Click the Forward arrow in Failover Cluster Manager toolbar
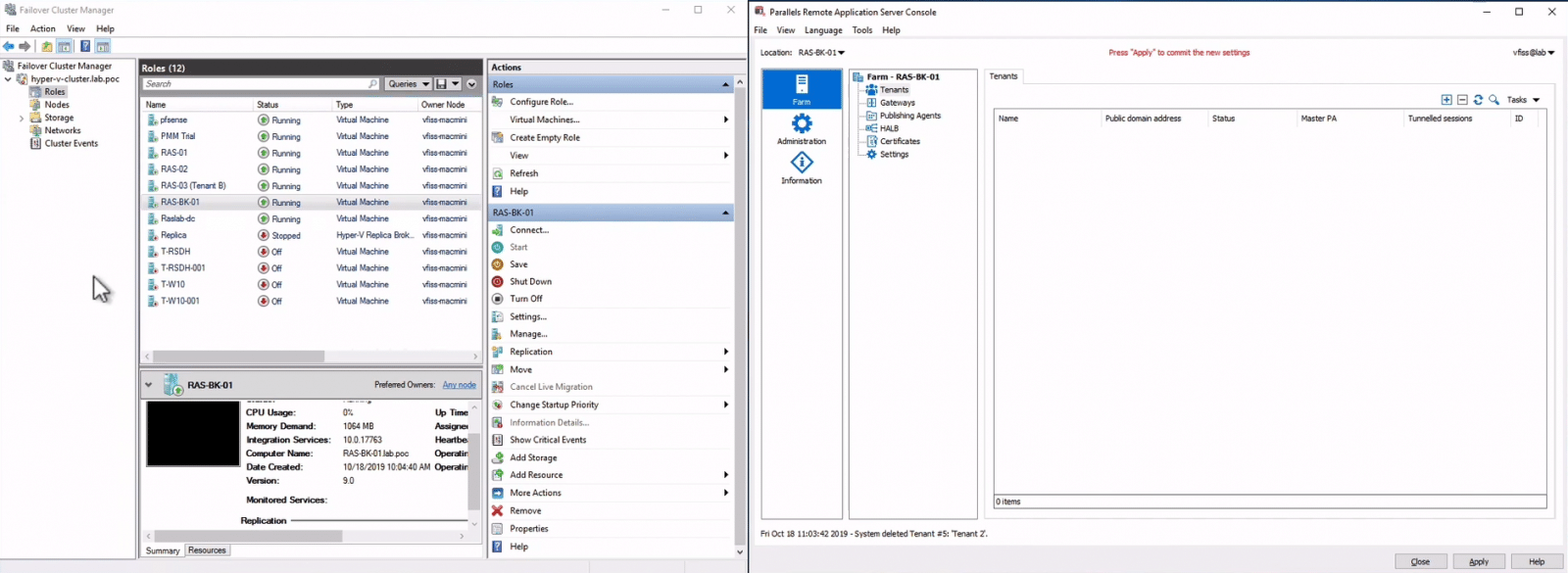This screenshot has height=573, width=1568. coord(24,46)
